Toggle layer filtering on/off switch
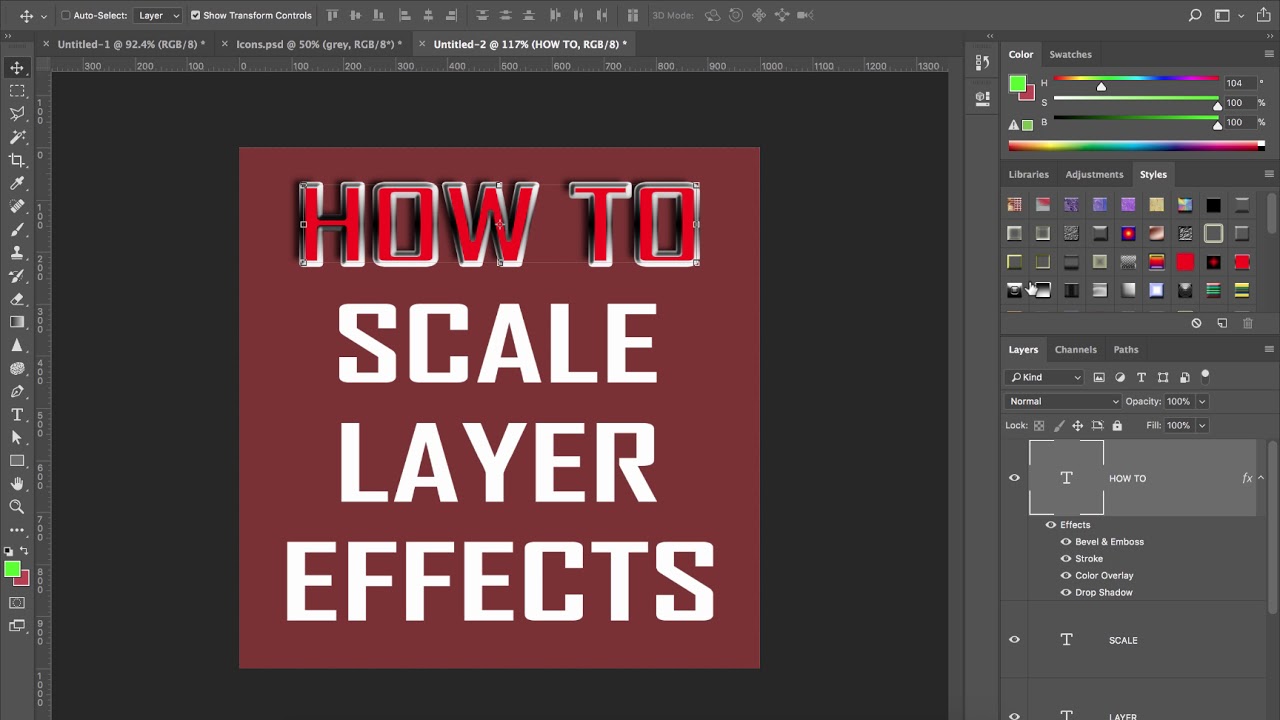 [x=1205, y=376]
